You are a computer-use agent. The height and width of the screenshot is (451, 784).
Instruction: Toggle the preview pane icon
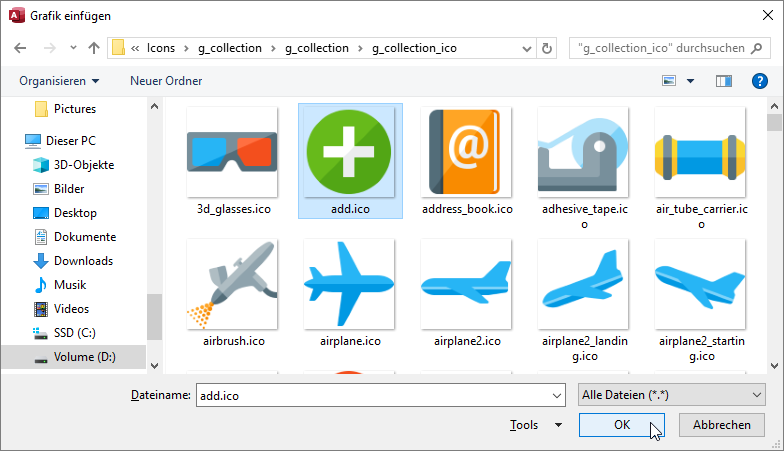(x=724, y=80)
